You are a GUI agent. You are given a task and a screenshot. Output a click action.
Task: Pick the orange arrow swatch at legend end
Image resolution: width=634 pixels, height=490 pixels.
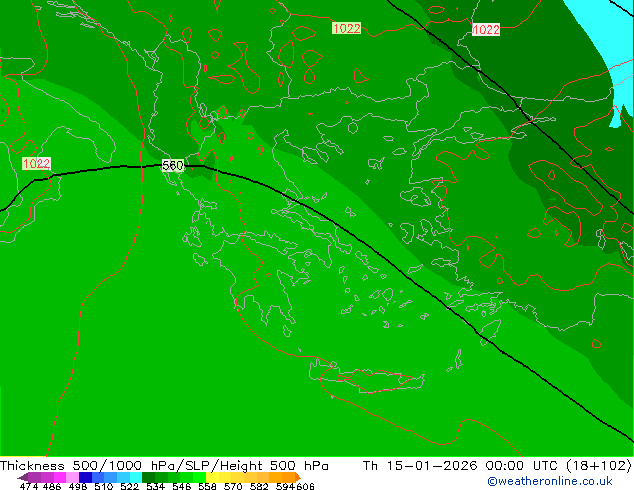[298, 477]
